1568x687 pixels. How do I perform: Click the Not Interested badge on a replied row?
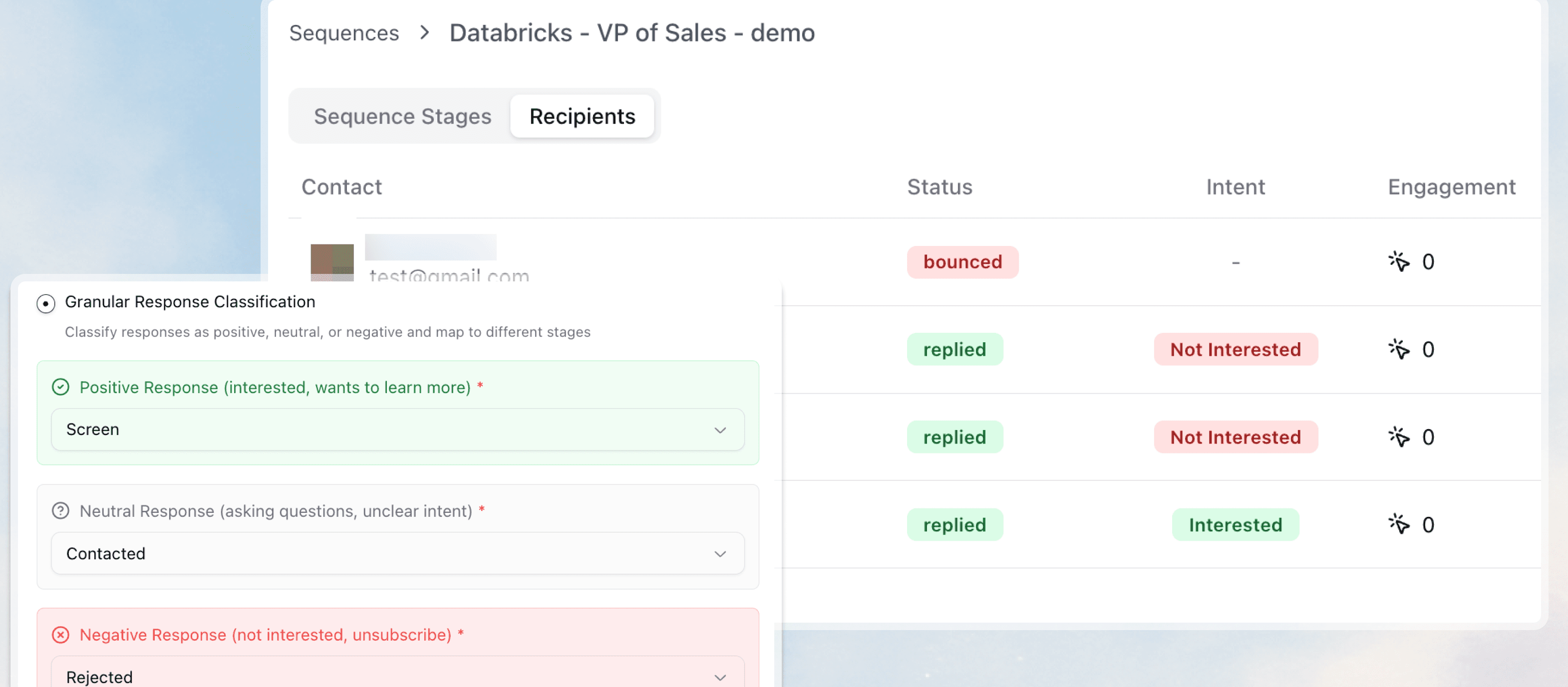pos(1235,349)
